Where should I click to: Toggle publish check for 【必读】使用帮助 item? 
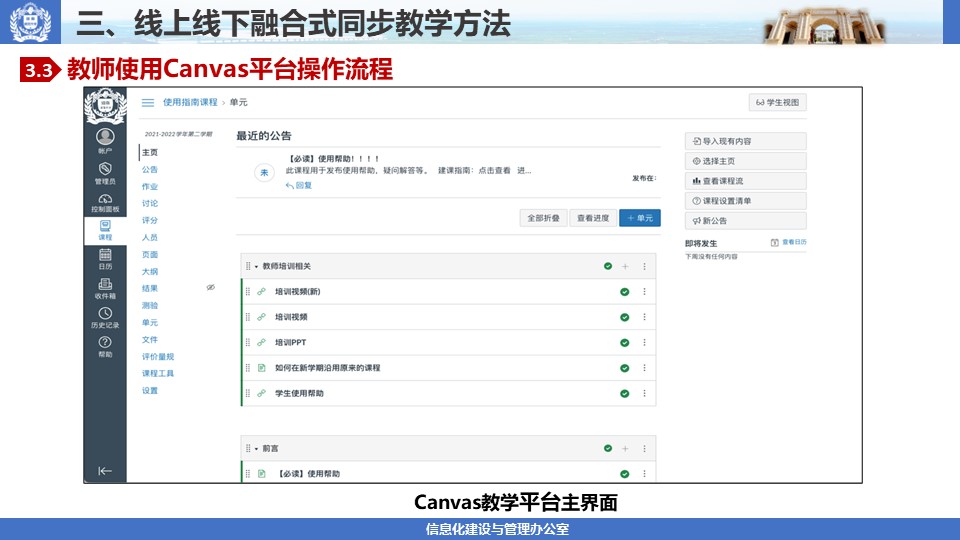[x=624, y=474]
